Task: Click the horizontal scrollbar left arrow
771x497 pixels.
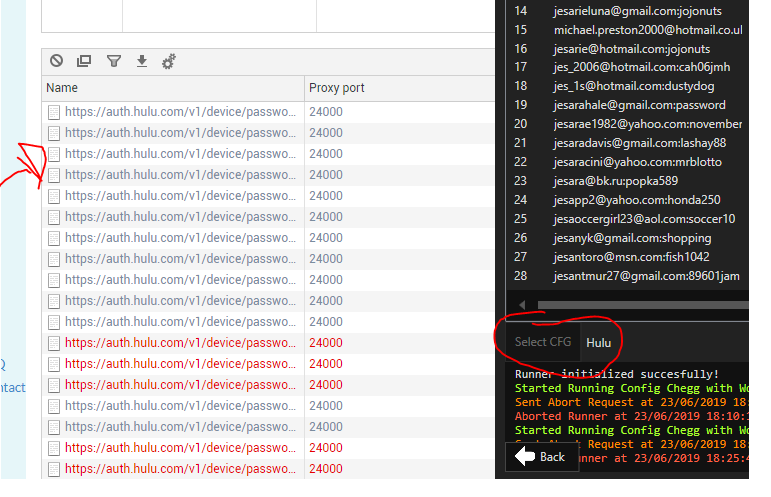Action: pos(522,305)
